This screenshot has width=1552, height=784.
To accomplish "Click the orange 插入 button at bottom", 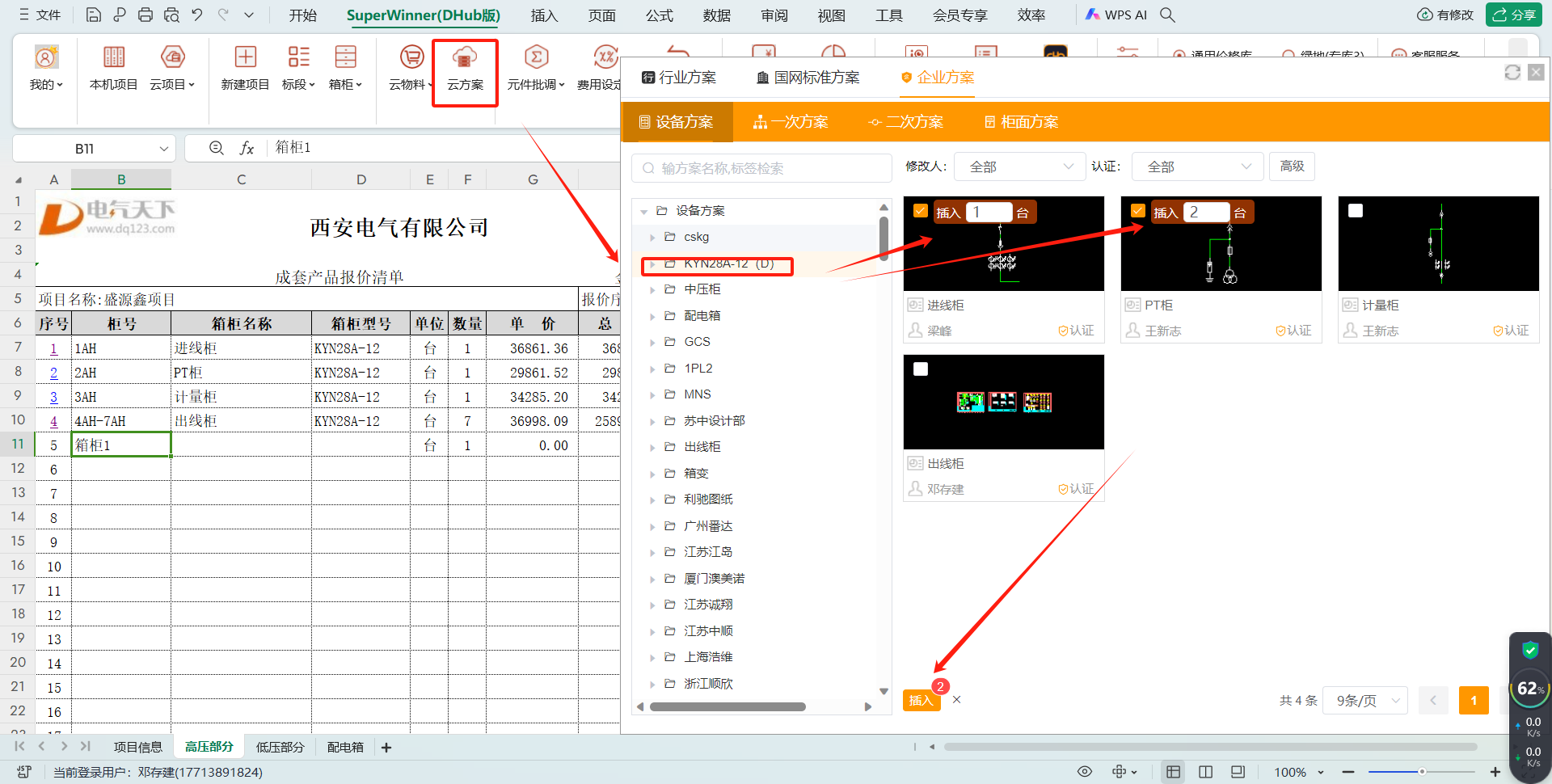I will click(x=921, y=700).
